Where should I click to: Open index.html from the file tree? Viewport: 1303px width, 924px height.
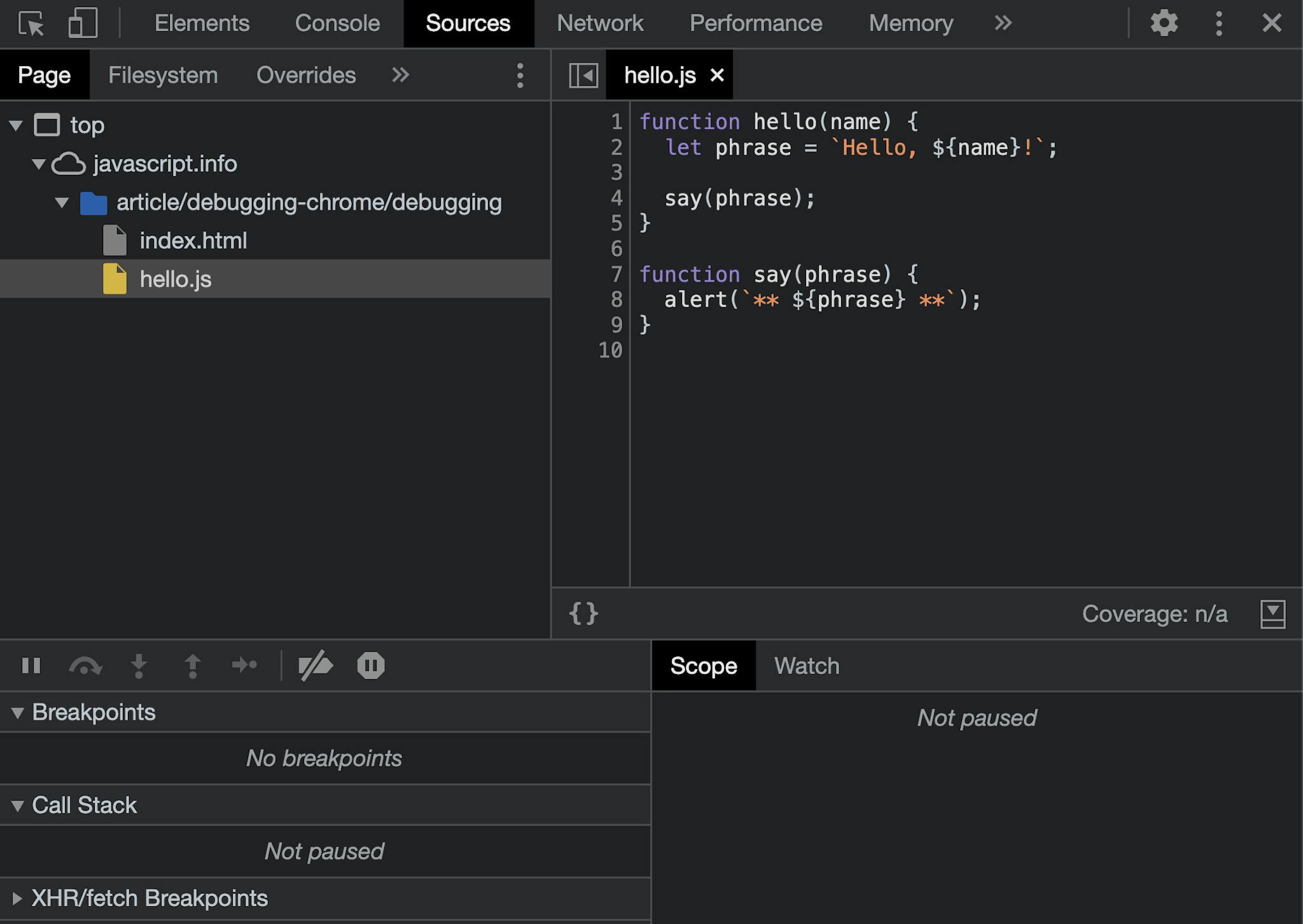[x=193, y=240]
